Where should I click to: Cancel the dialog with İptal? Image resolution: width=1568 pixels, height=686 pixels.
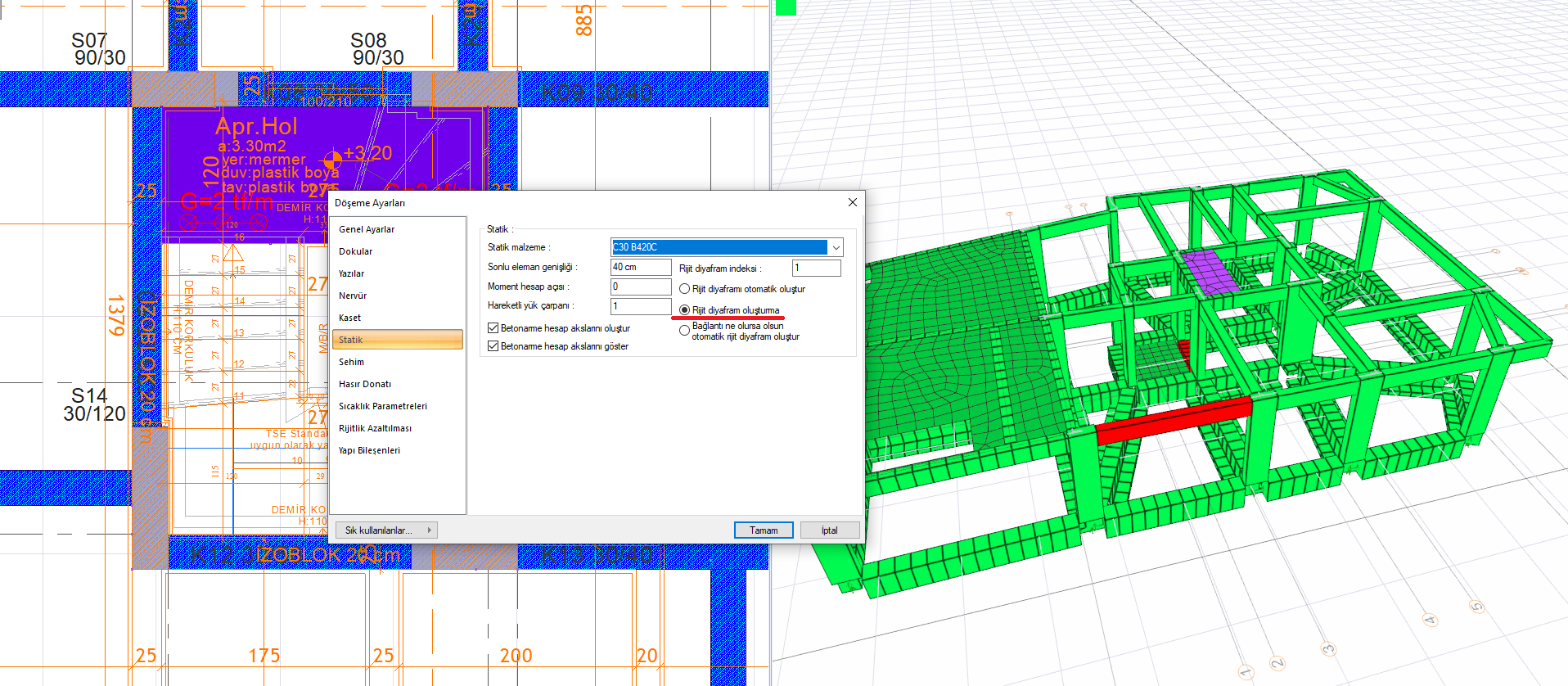pyautogui.click(x=830, y=530)
